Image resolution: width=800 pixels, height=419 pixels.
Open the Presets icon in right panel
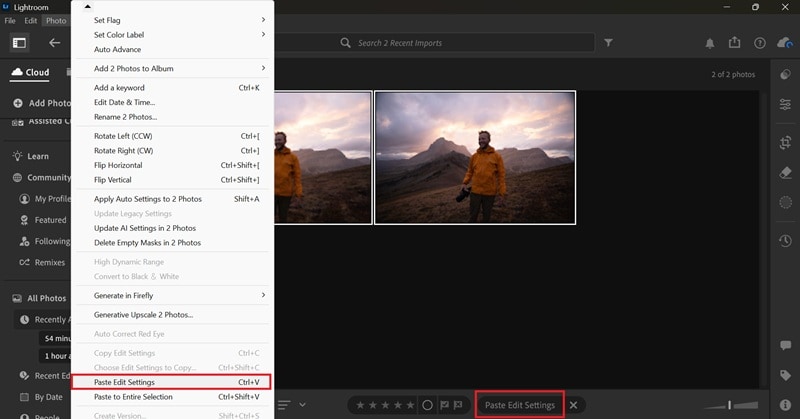coord(785,75)
